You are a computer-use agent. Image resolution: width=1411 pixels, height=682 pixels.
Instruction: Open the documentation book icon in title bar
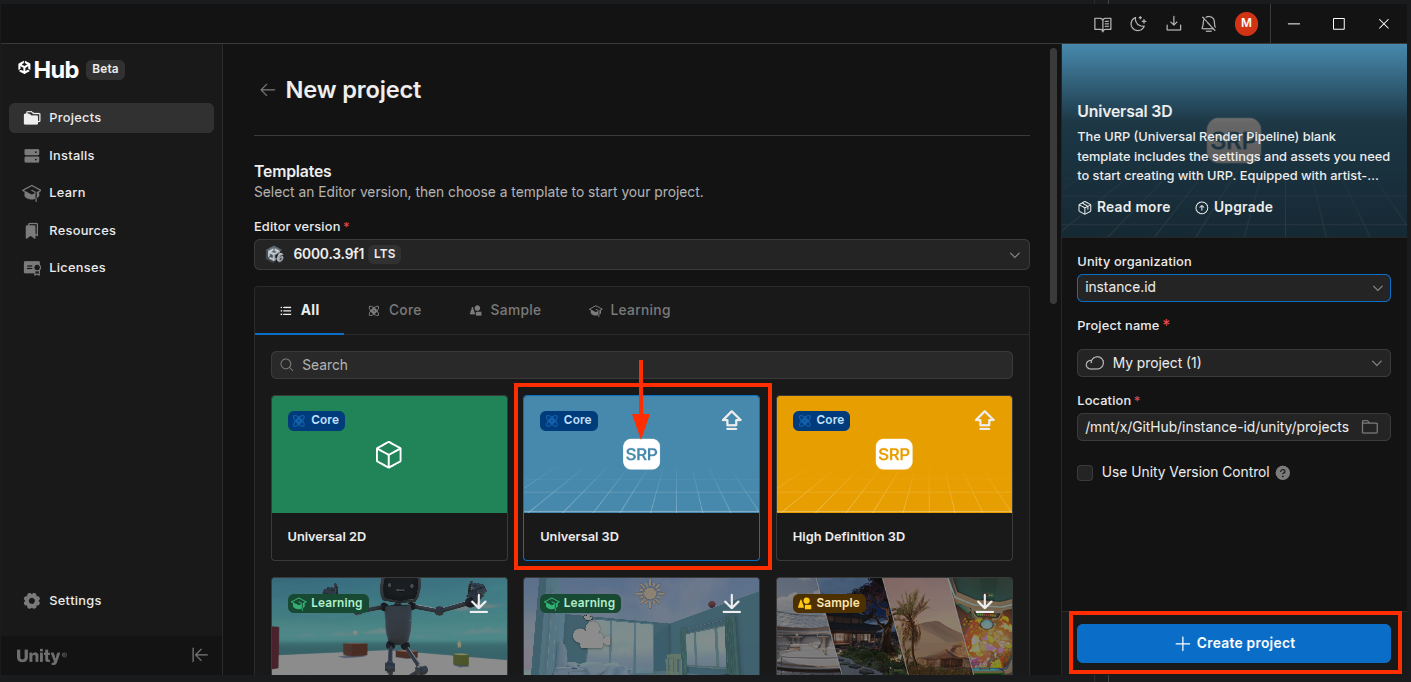pyautogui.click(x=1102, y=25)
